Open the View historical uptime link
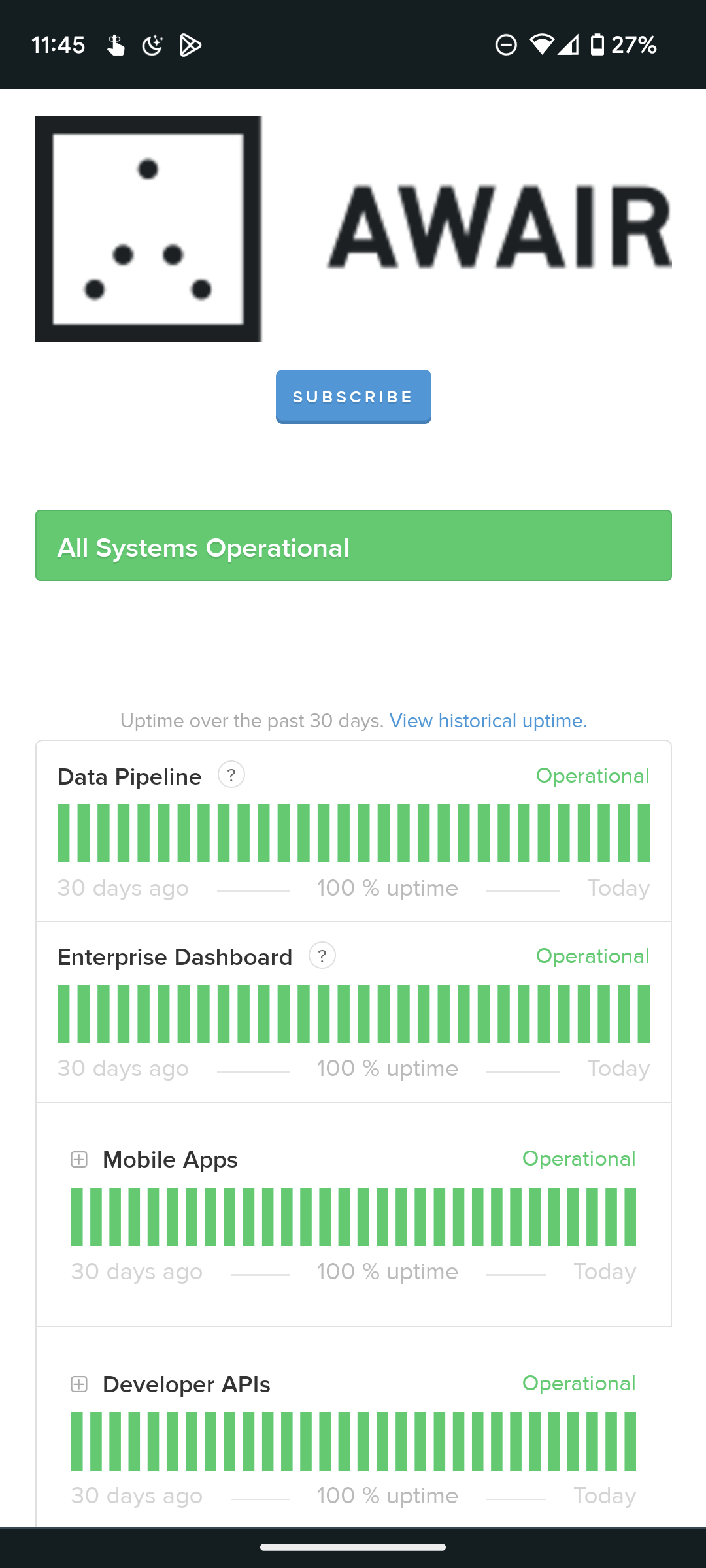706x1568 pixels. (488, 721)
